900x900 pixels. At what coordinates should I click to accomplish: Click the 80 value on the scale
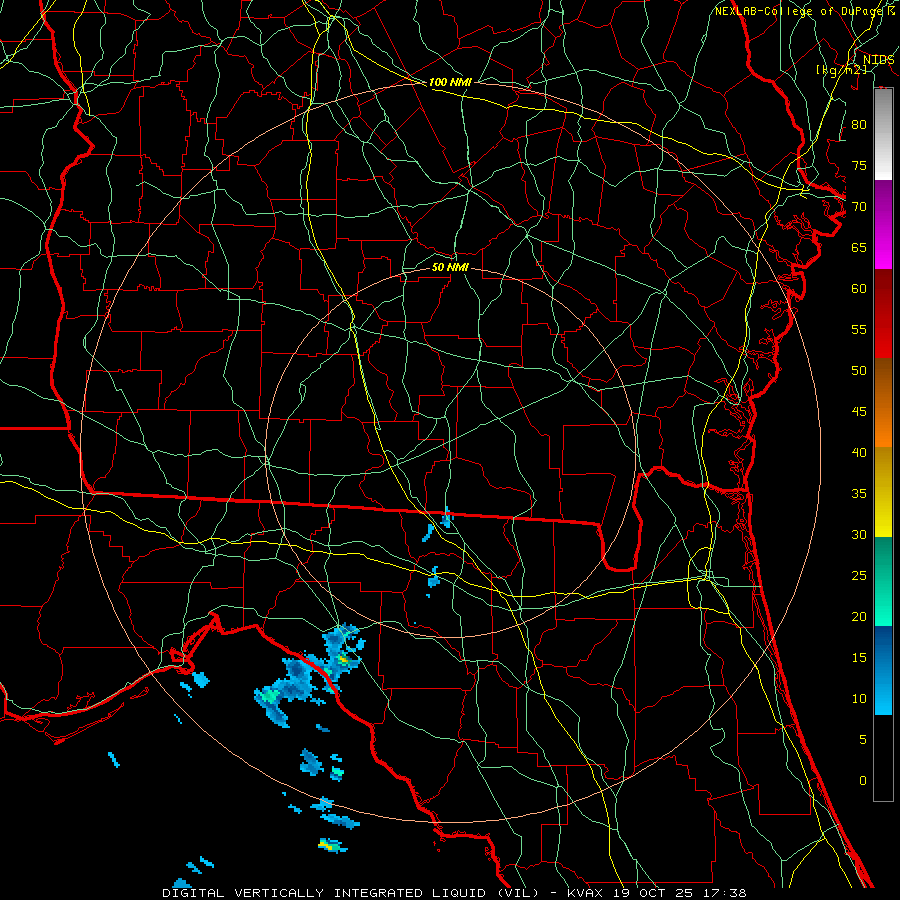(x=859, y=125)
